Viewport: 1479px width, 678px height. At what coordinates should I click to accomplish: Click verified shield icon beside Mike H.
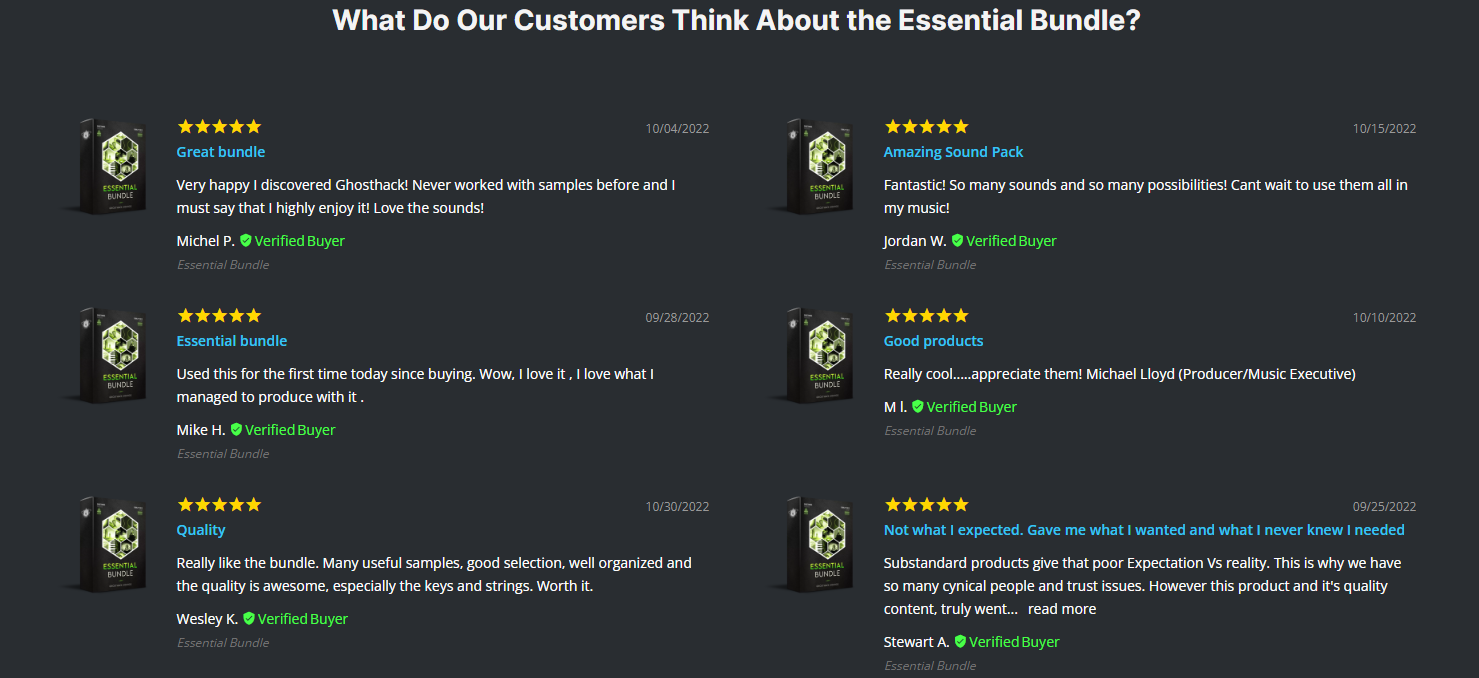pos(236,430)
